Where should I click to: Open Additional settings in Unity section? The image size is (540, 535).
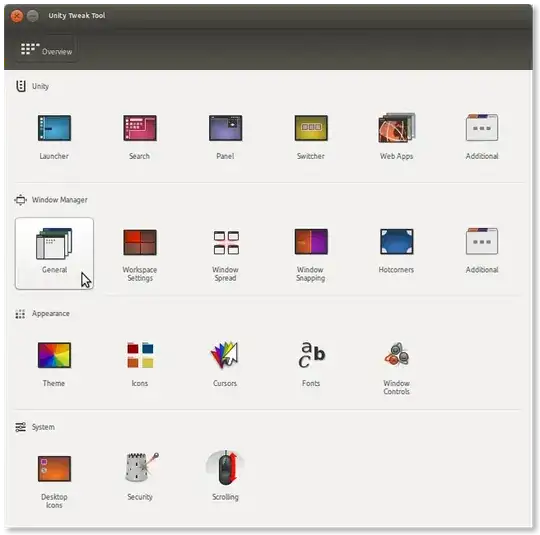482,127
